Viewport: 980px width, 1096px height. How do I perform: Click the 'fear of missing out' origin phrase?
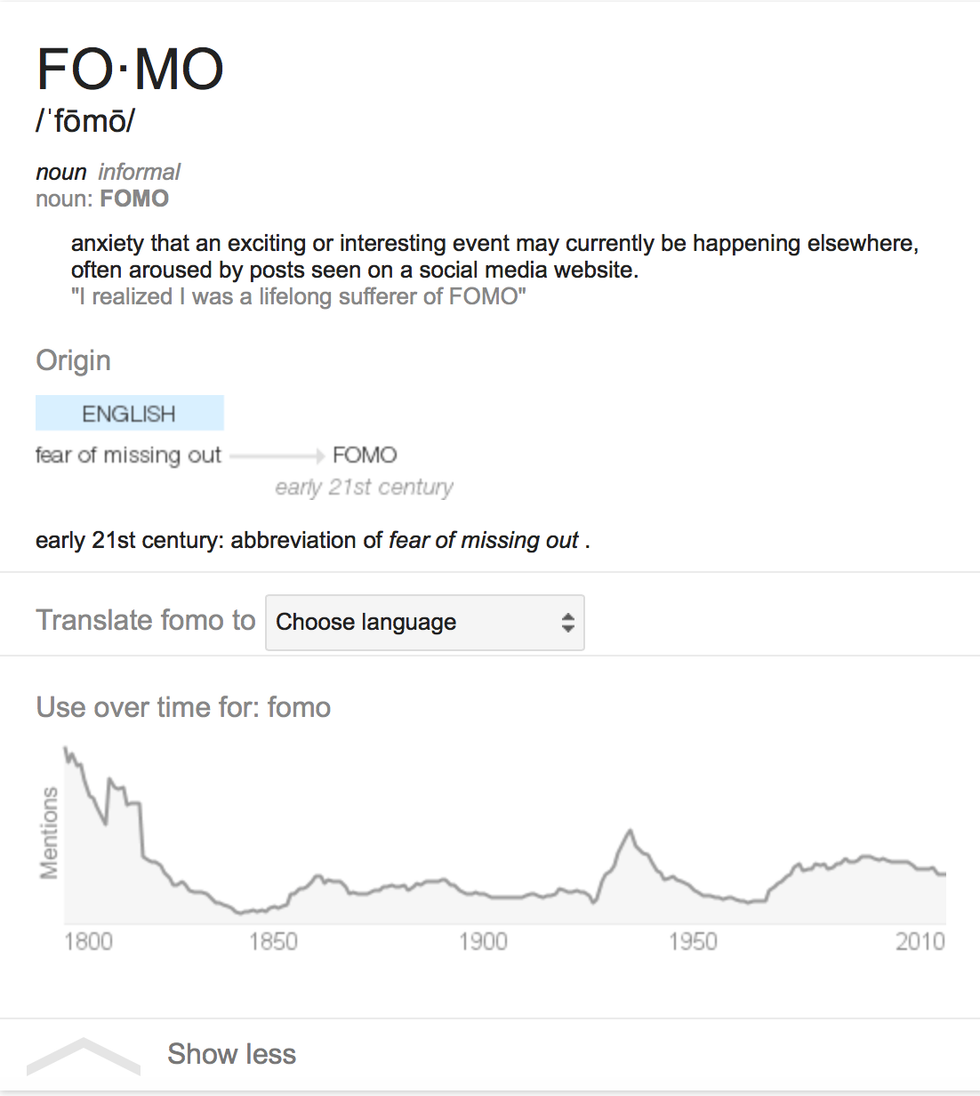(x=128, y=455)
